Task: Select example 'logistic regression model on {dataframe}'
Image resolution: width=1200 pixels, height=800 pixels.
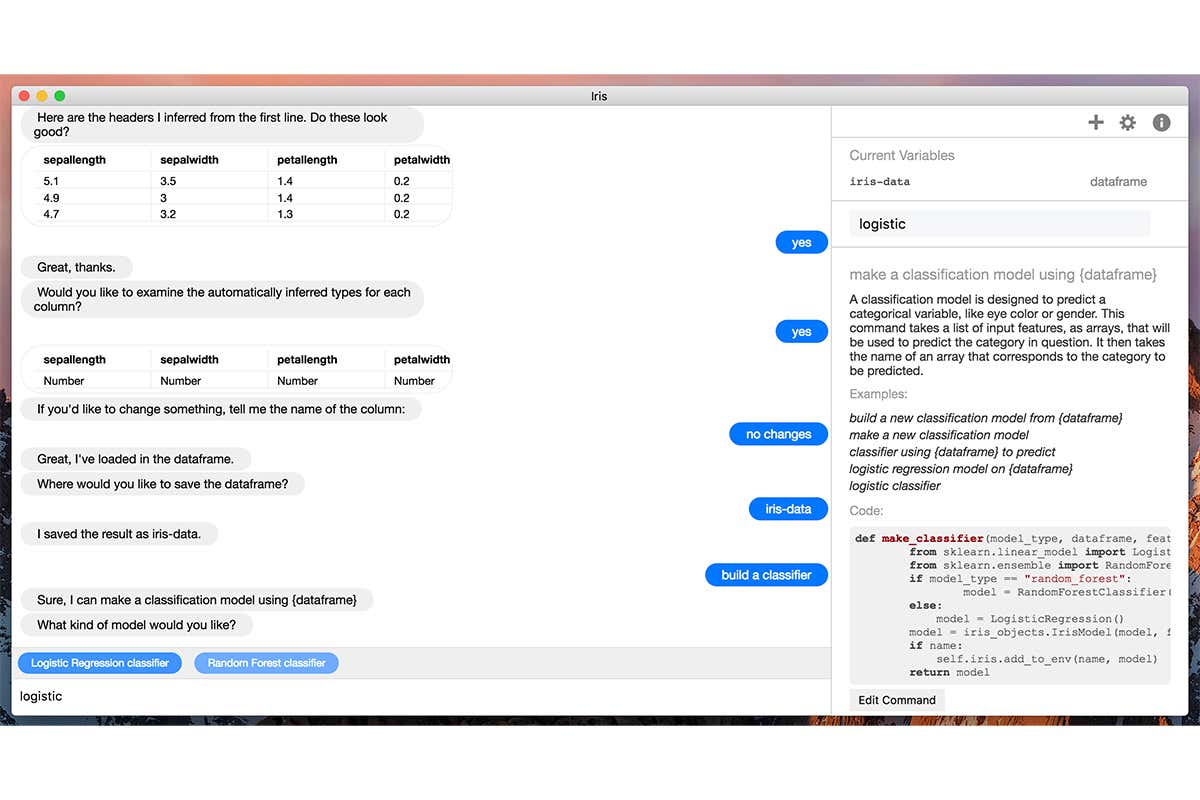Action: 961,469
